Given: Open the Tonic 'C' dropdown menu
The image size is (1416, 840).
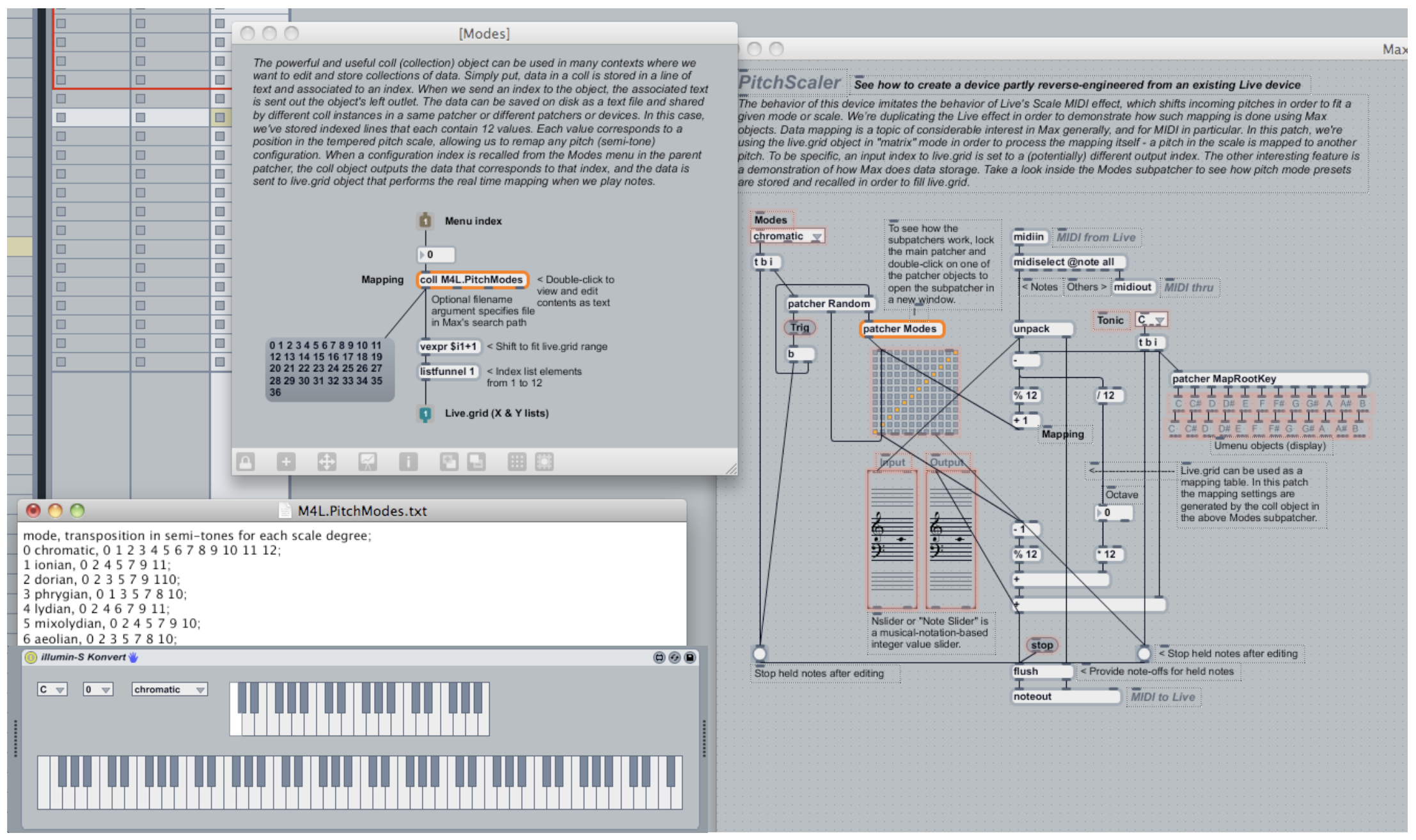Looking at the screenshot, I should point(1151,320).
